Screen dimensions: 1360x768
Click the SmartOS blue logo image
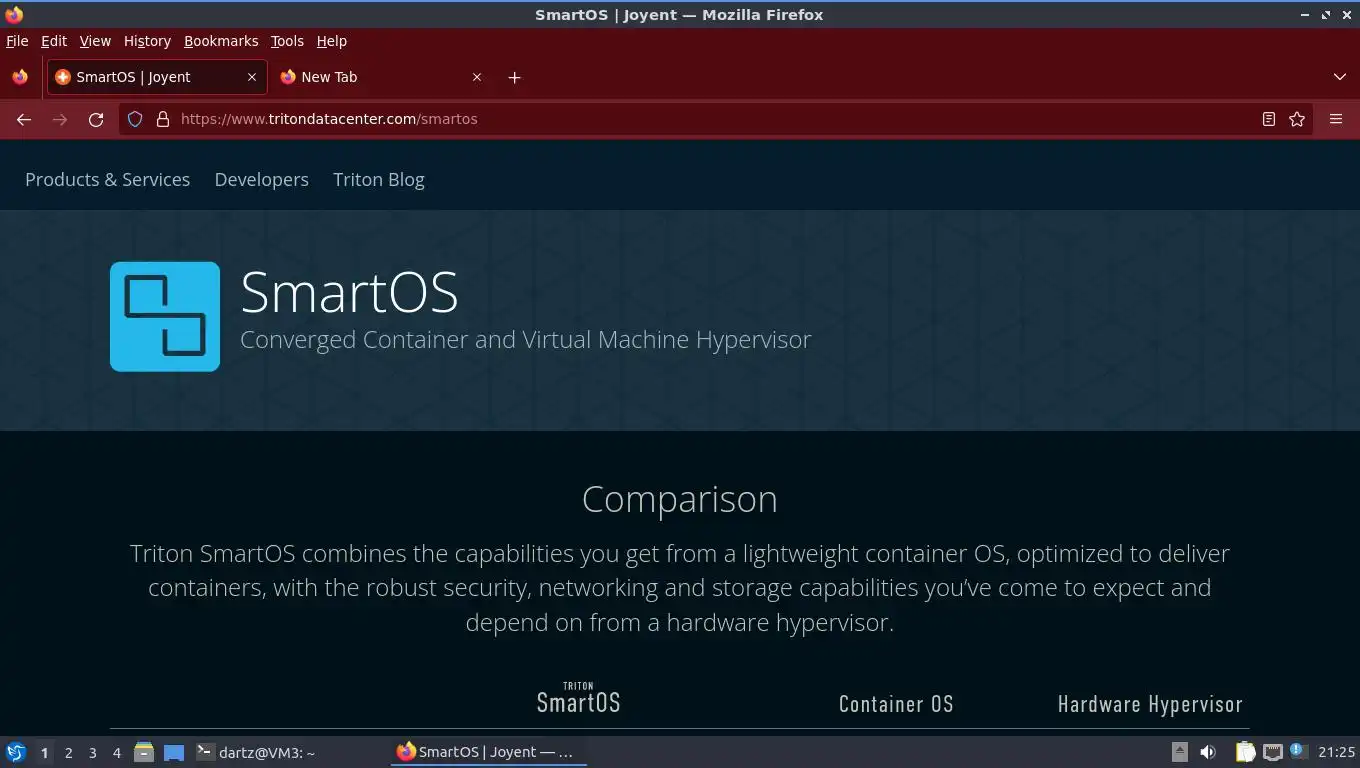(165, 317)
